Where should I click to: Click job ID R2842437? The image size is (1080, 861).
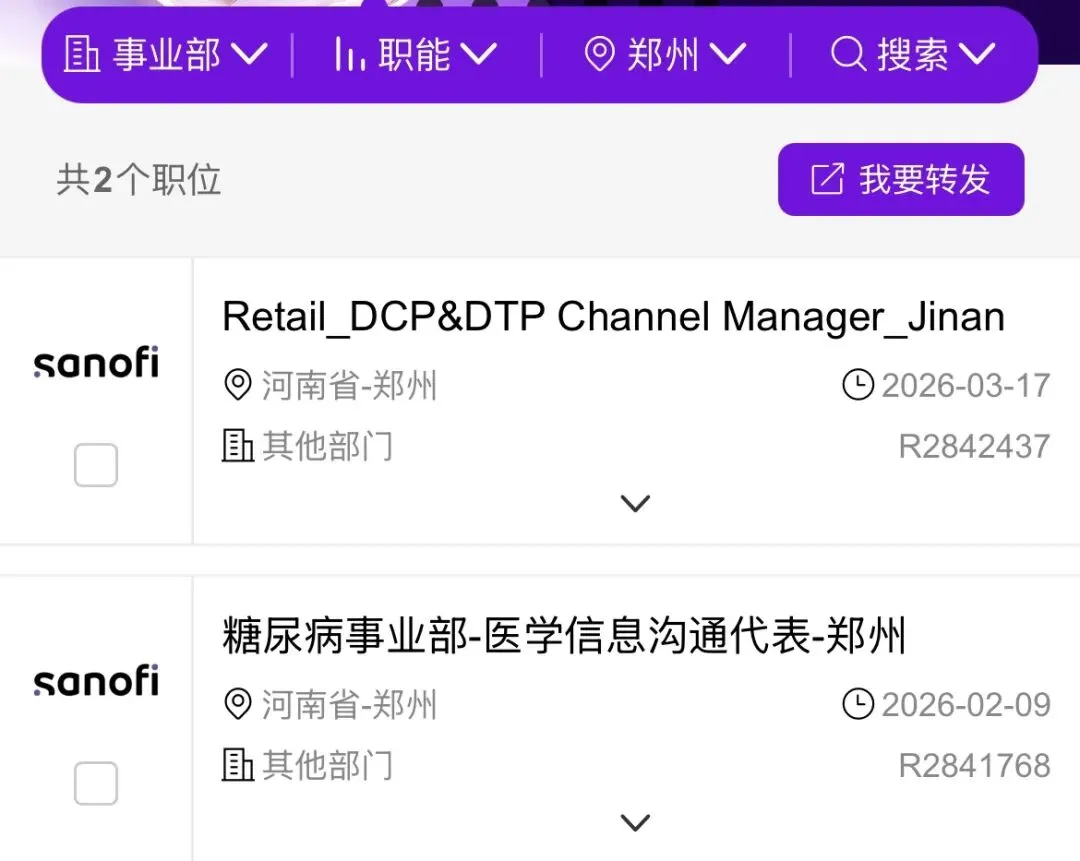[x=975, y=446]
